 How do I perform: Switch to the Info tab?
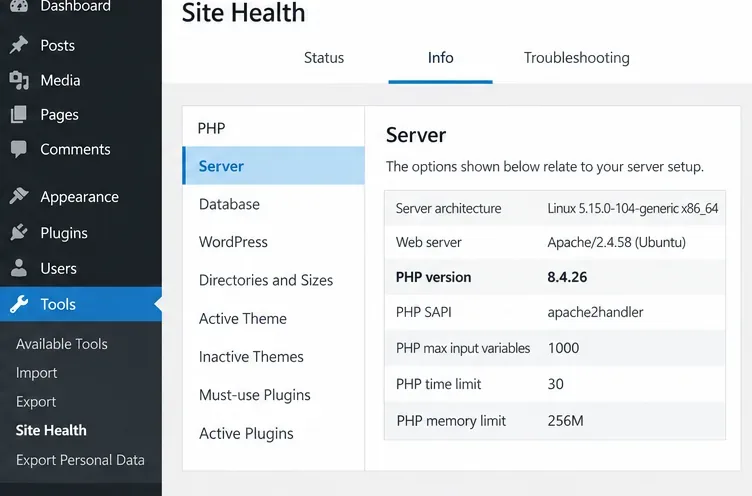(x=440, y=58)
